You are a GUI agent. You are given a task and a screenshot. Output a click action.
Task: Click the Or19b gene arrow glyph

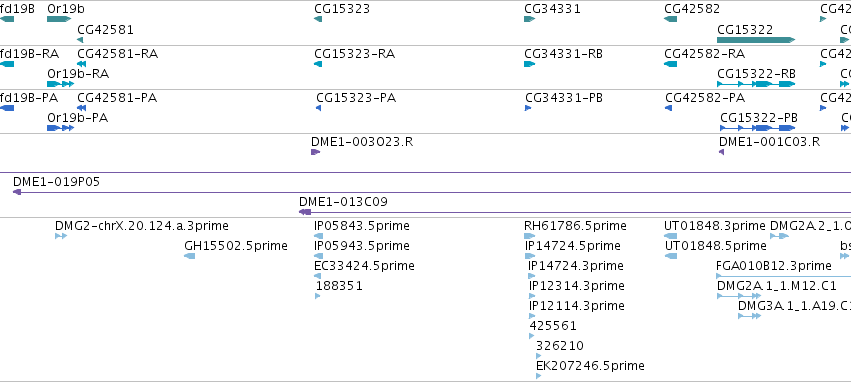click(x=59, y=19)
